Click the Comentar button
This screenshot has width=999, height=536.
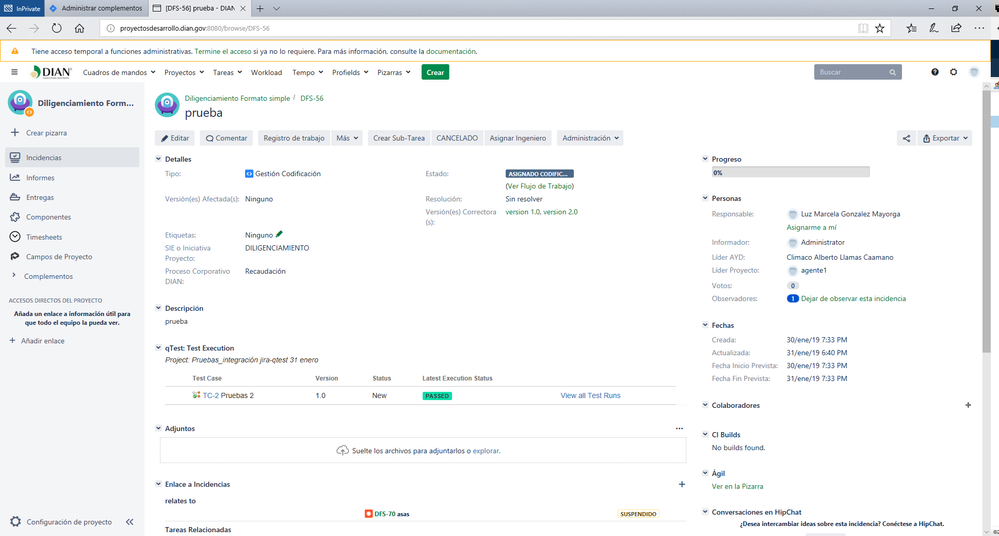click(226, 138)
